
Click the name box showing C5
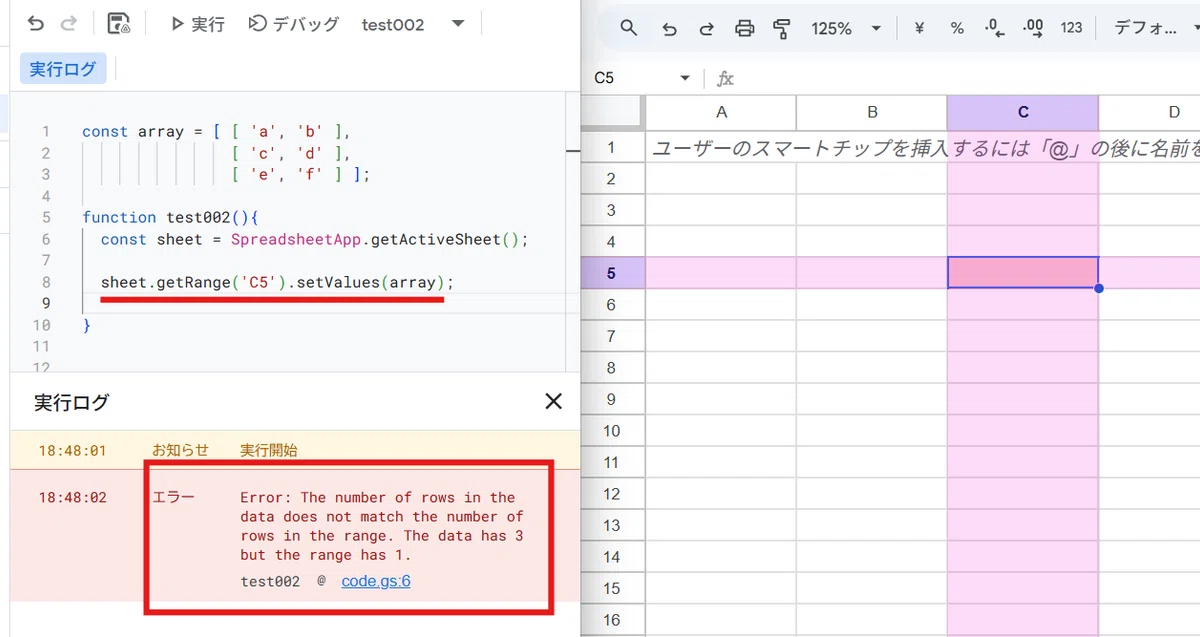pyautogui.click(x=628, y=78)
